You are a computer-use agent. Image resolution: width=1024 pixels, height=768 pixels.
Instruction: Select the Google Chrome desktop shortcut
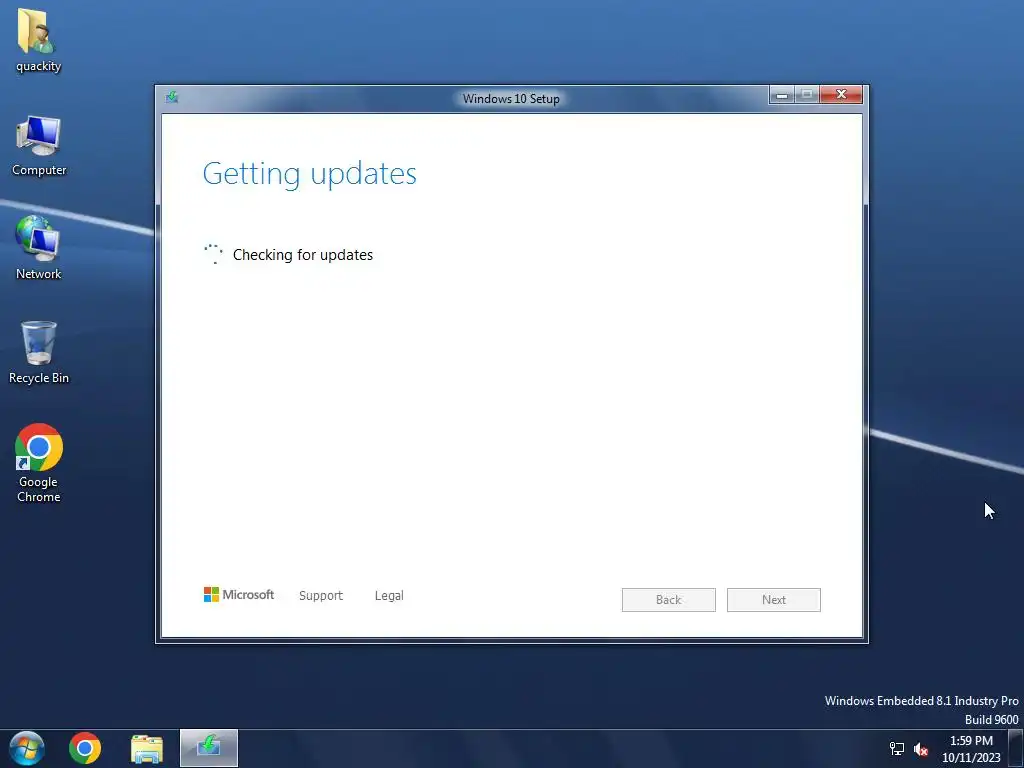[x=39, y=463]
